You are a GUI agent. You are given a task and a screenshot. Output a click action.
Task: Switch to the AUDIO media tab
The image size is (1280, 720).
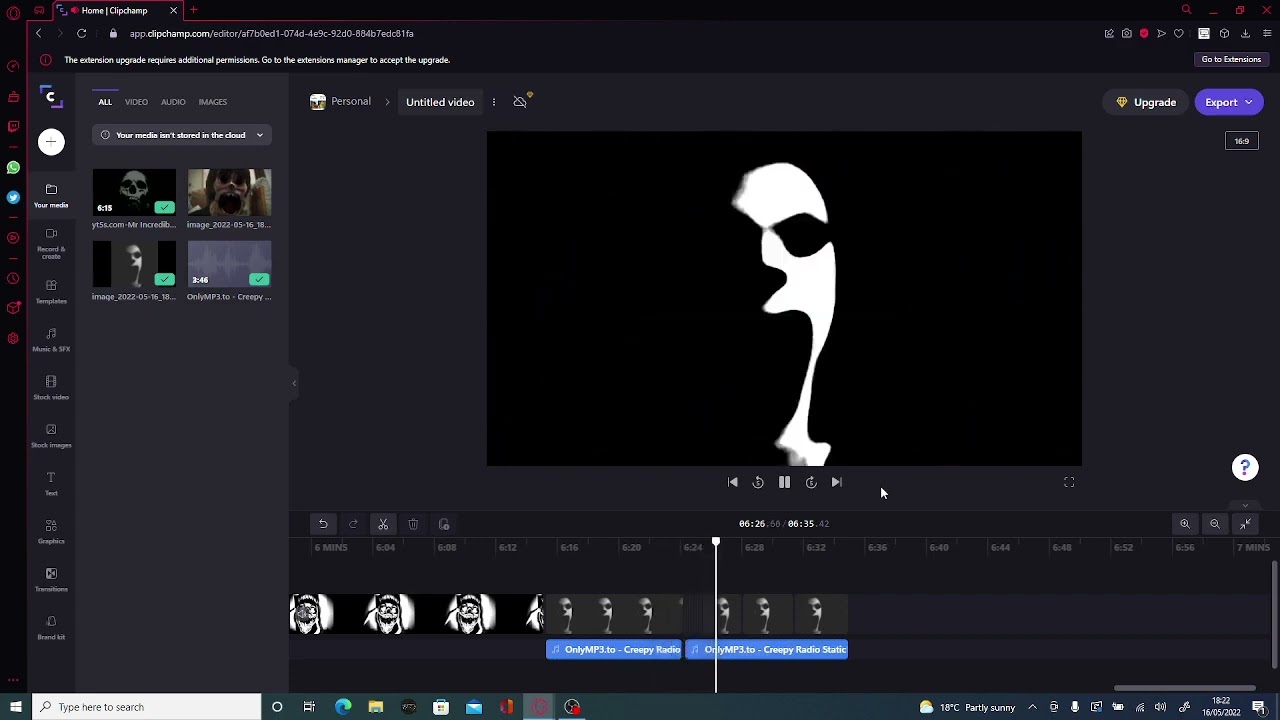pyautogui.click(x=173, y=102)
